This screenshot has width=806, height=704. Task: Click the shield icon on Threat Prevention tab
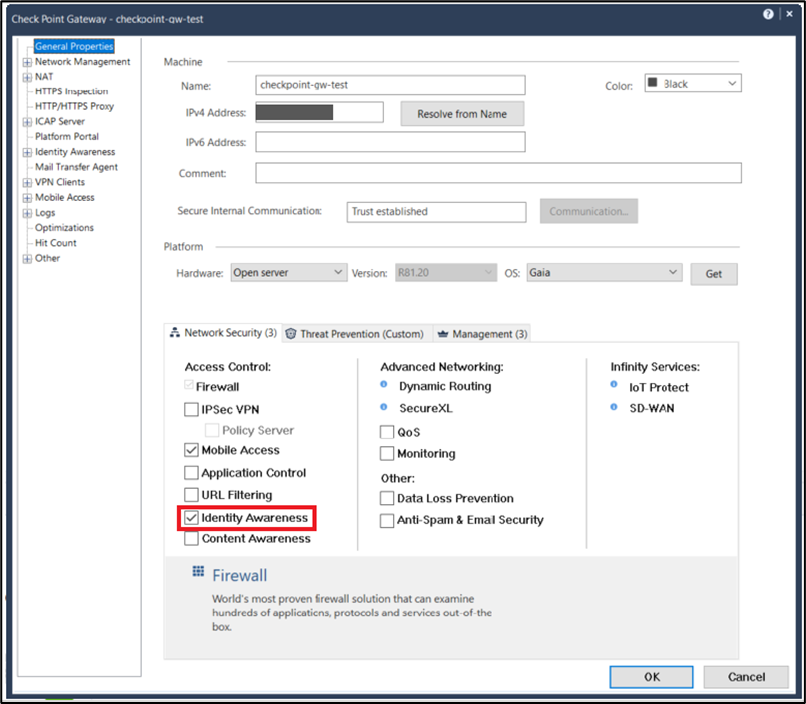pyautogui.click(x=291, y=334)
